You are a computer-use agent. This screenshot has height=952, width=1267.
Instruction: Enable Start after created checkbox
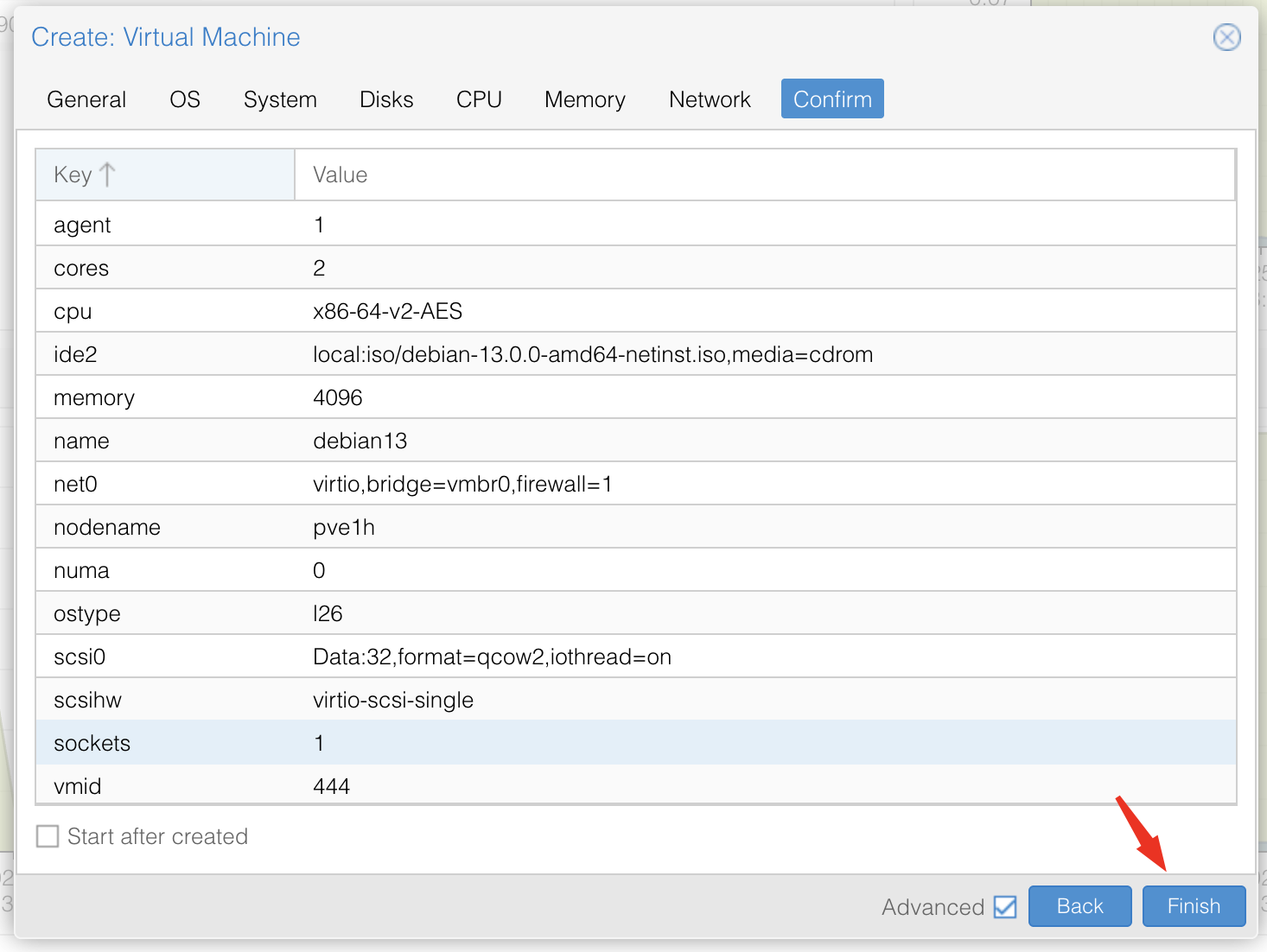(48, 836)
